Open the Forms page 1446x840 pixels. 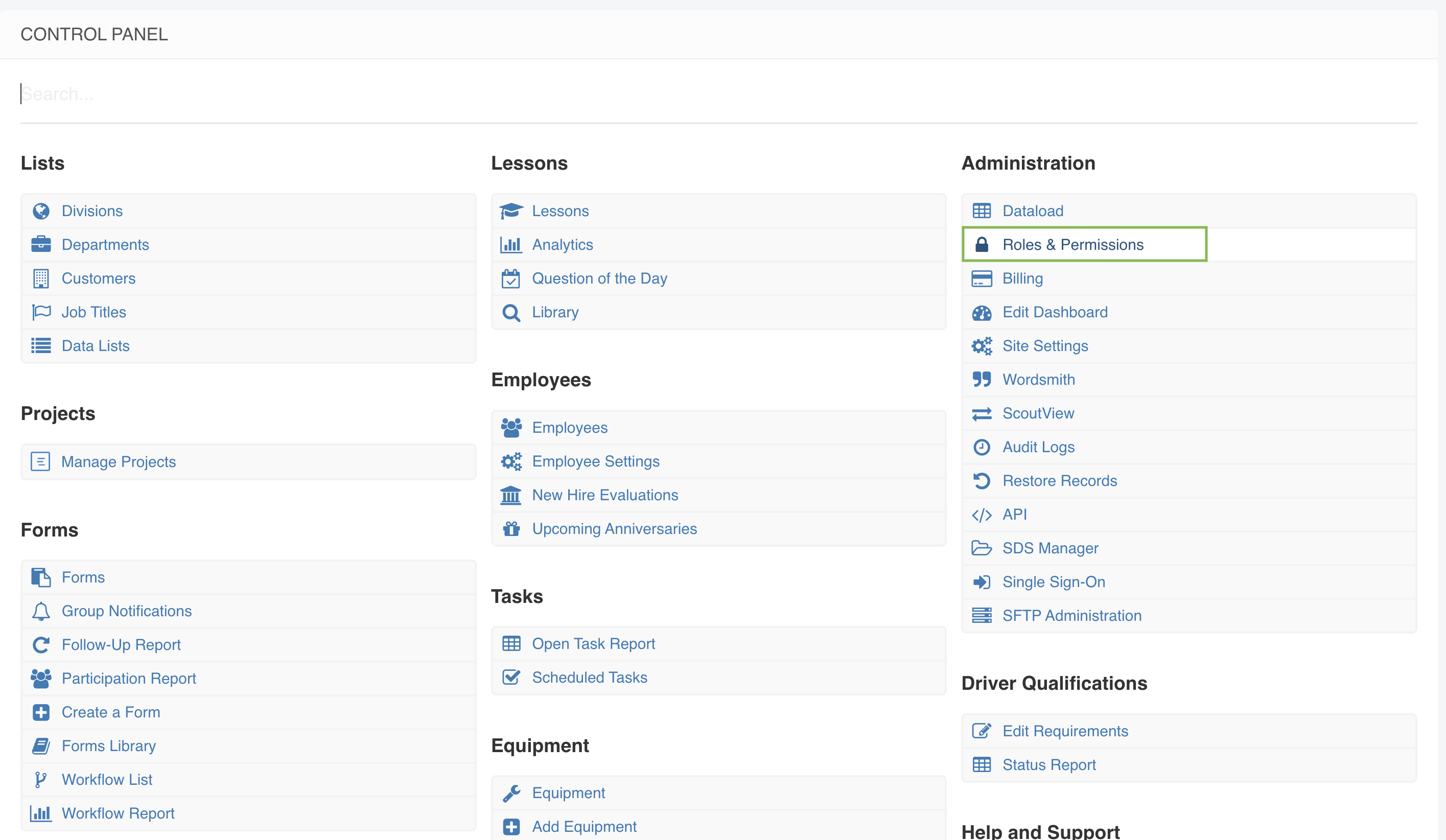[x=83, y=577]
